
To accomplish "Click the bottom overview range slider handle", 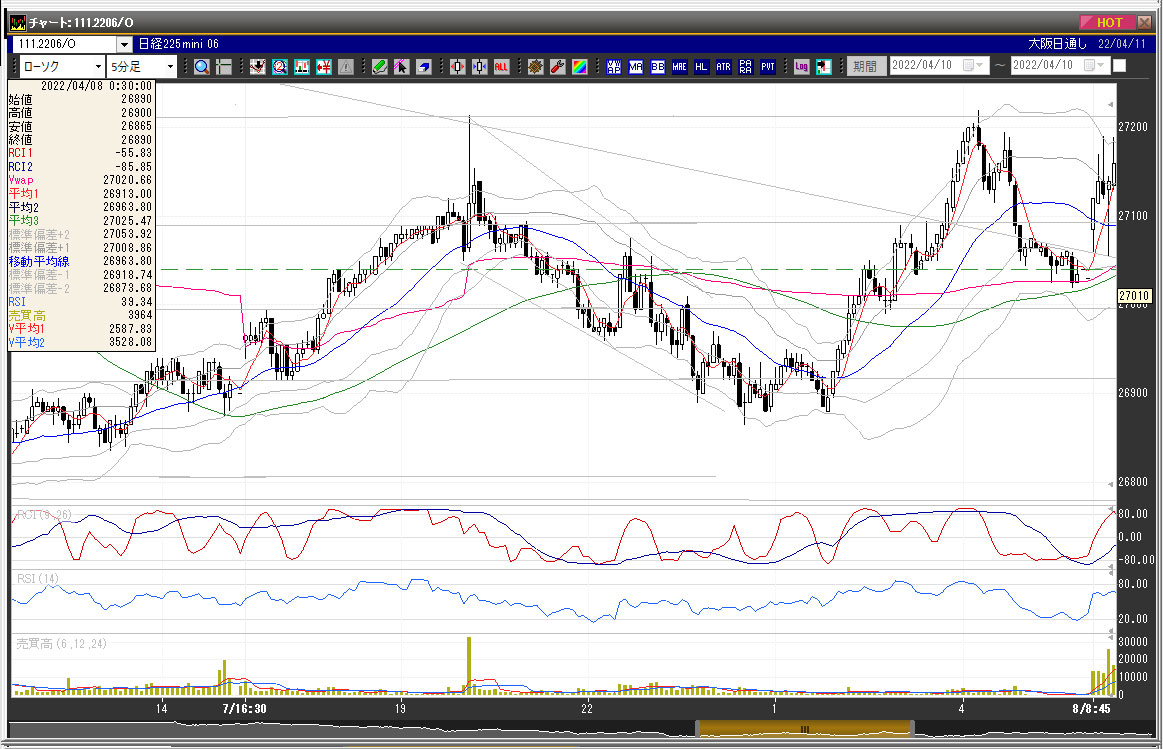I will click(805, 730).
